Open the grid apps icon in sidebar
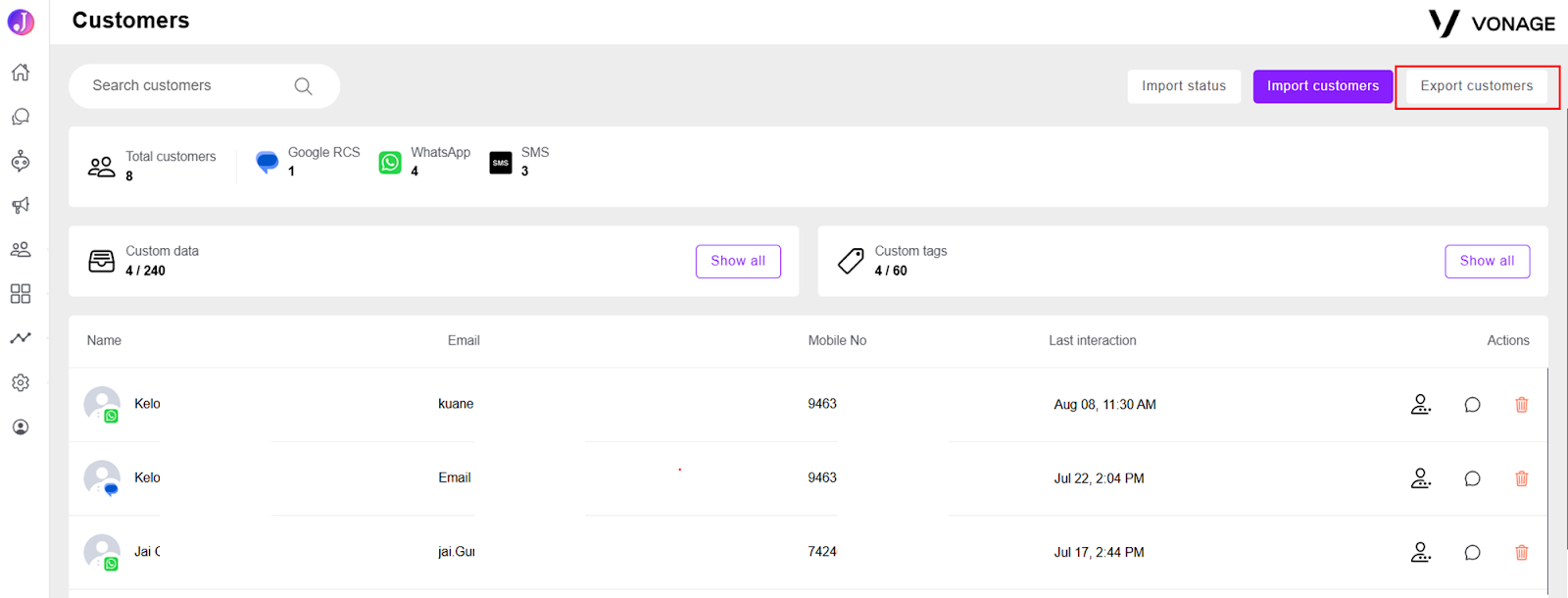Screen dimensions: 1568x598 point(21,294)
